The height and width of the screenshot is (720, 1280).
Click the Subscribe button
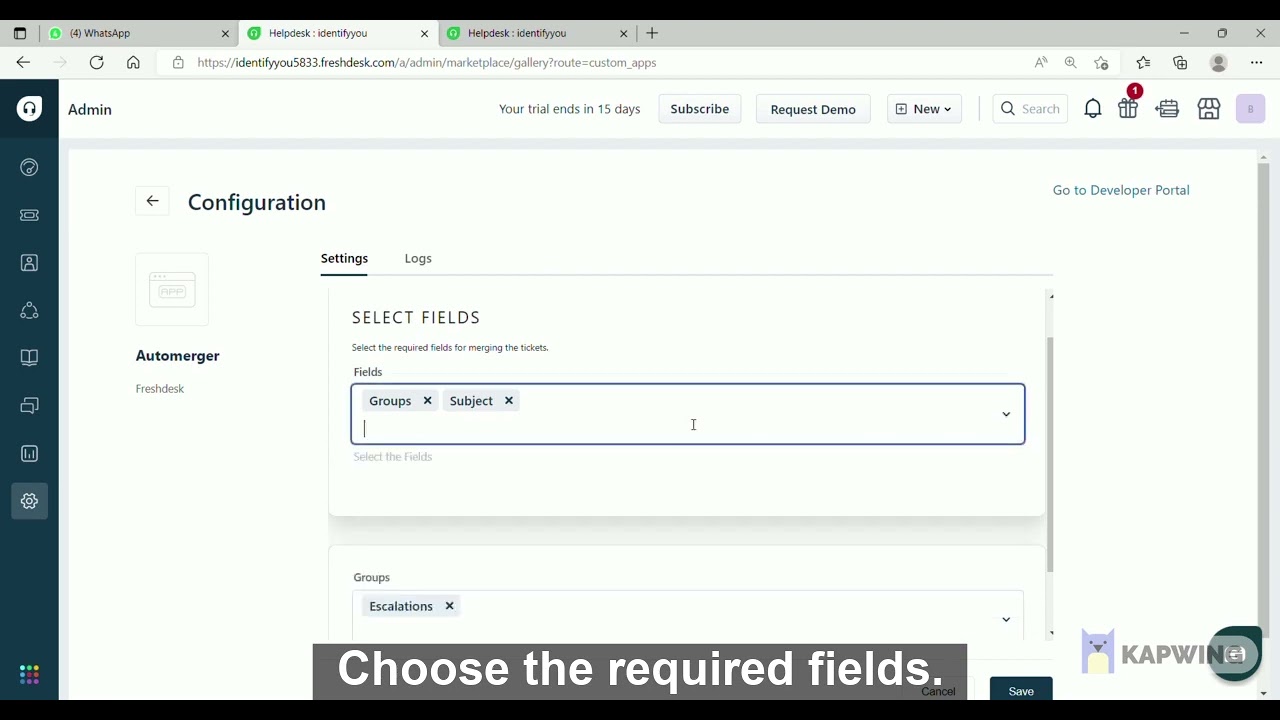coord(700,109)
